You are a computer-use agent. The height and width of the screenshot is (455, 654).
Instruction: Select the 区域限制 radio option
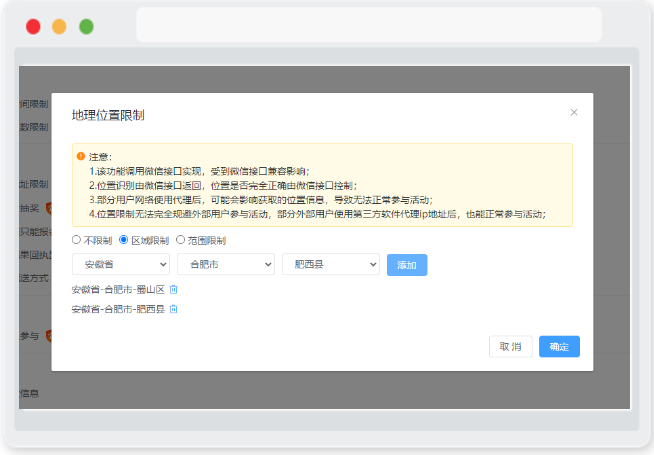point(123,240)
